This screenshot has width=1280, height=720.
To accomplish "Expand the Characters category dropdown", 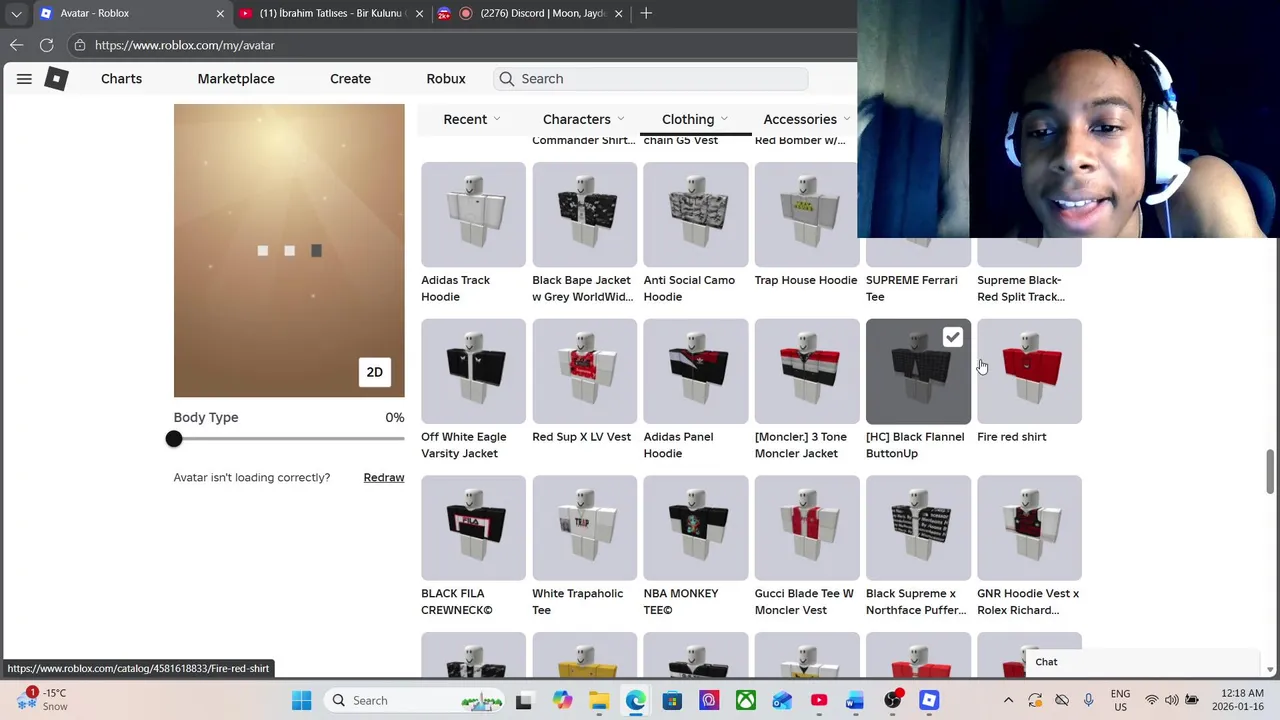I will click(x=583, y=119).
